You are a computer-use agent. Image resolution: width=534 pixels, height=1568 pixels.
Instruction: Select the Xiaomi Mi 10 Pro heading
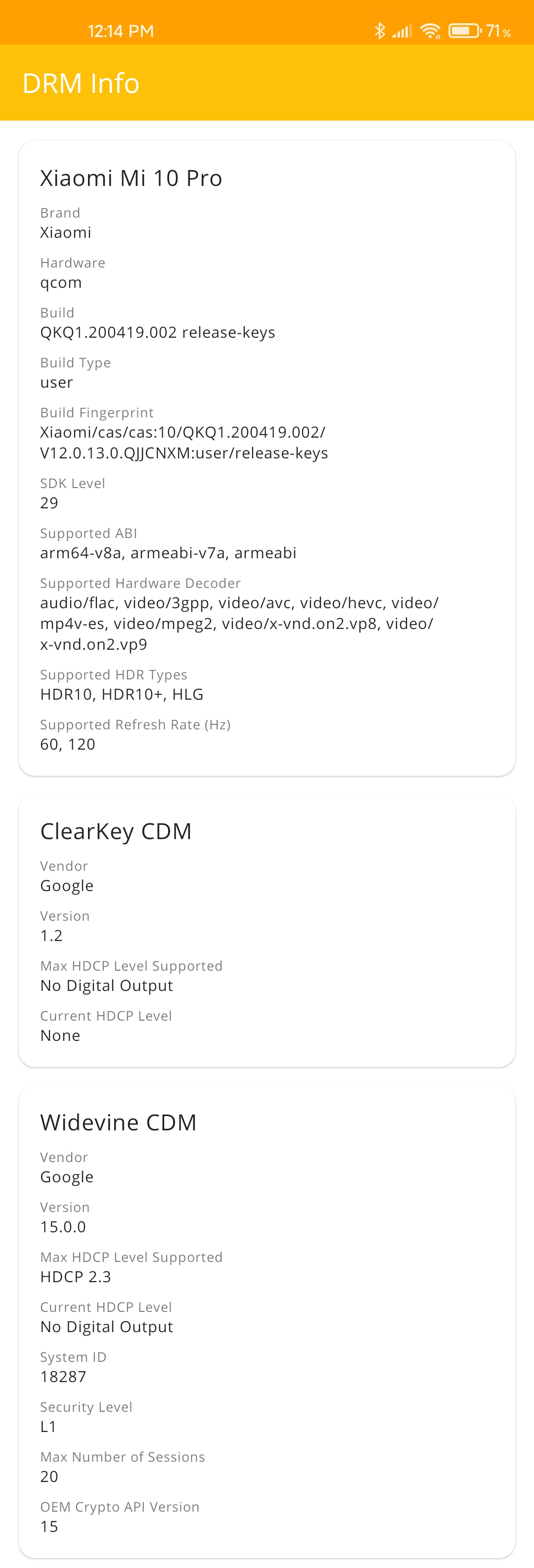131,178
